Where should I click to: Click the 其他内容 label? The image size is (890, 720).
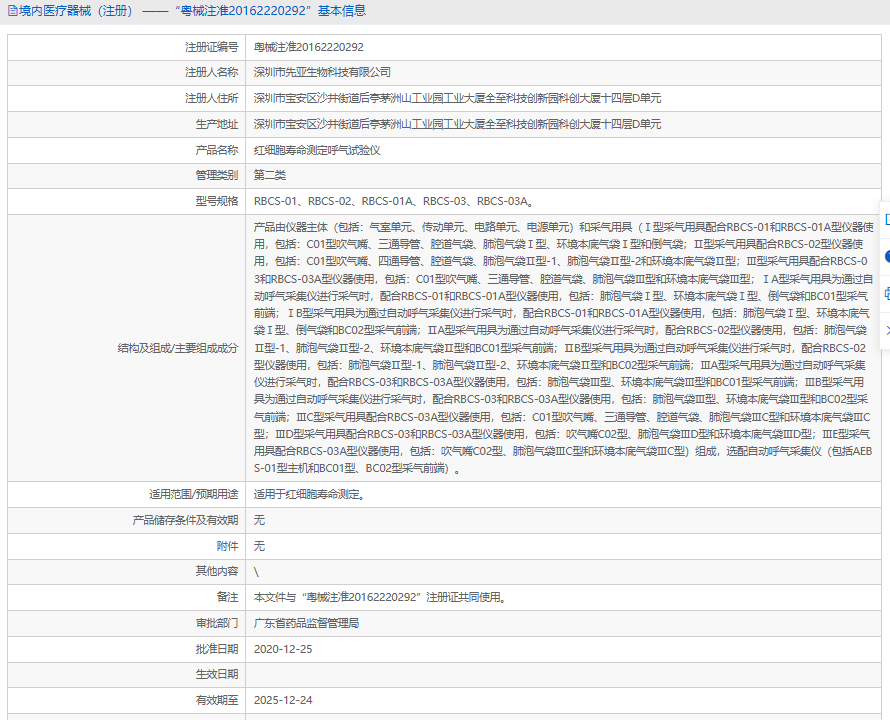[217, 571]
